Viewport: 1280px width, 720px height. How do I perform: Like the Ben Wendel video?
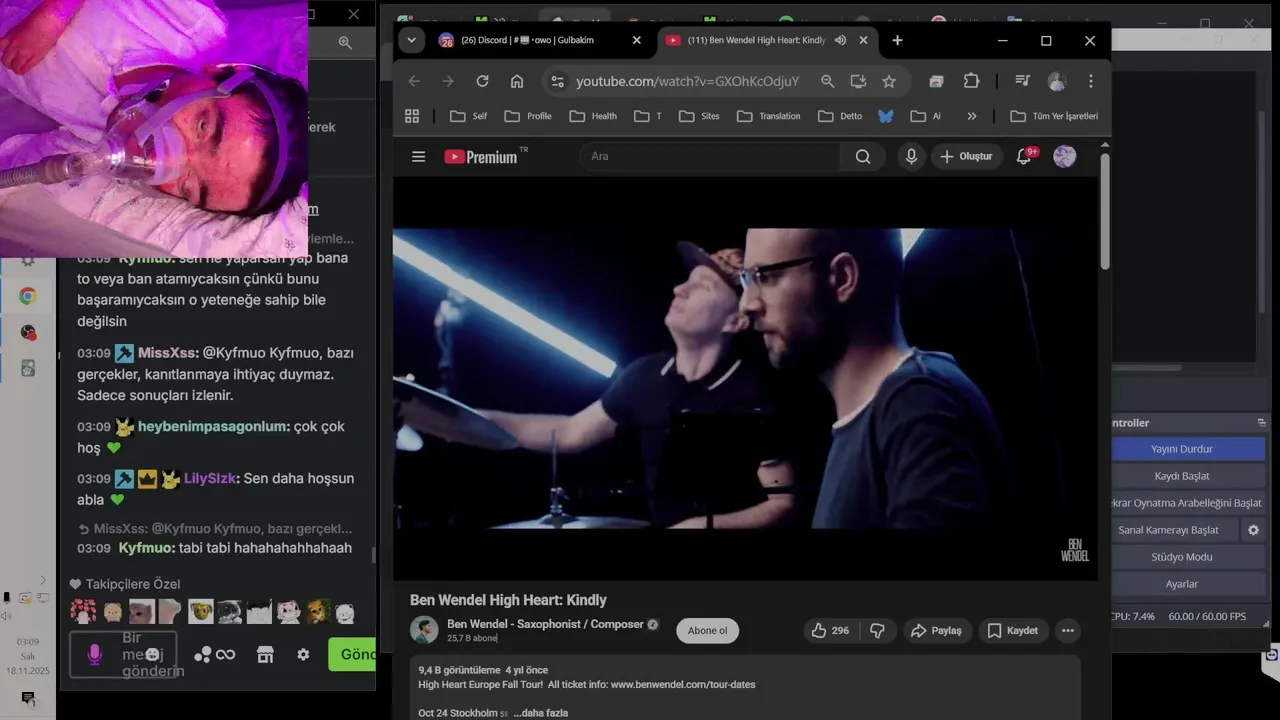tap(830, 630)
